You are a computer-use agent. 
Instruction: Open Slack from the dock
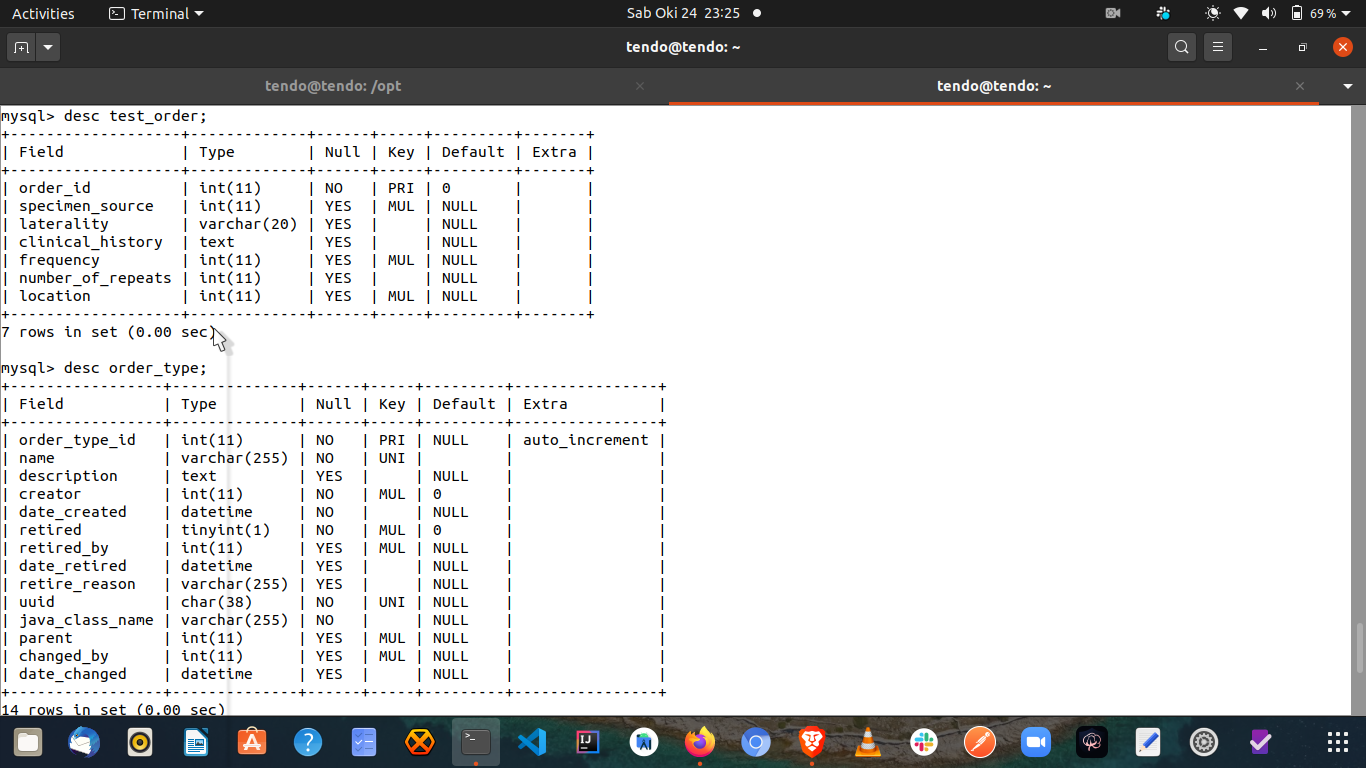point(924,742)
